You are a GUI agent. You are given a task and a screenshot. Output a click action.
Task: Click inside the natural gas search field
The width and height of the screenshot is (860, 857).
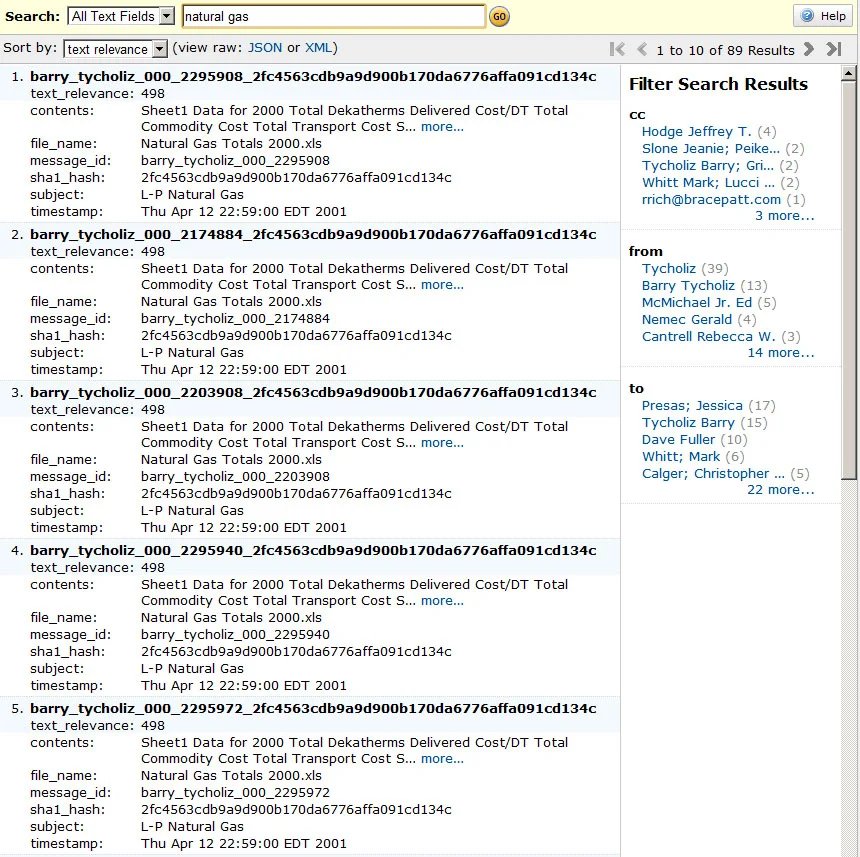[x=331, y=16]
